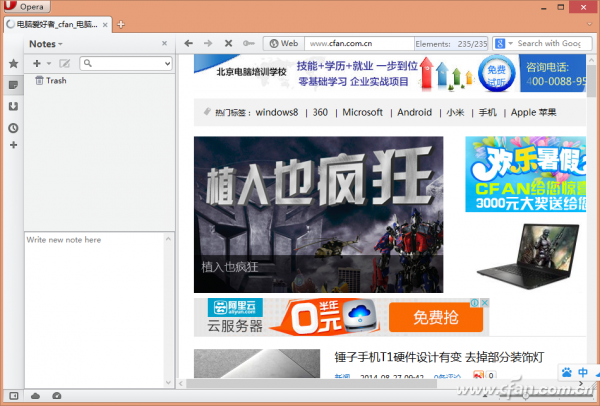Open the 欢乐暑假 CFAN promo banner
Screen dimensions: 600x406
(x=525, y=174)
